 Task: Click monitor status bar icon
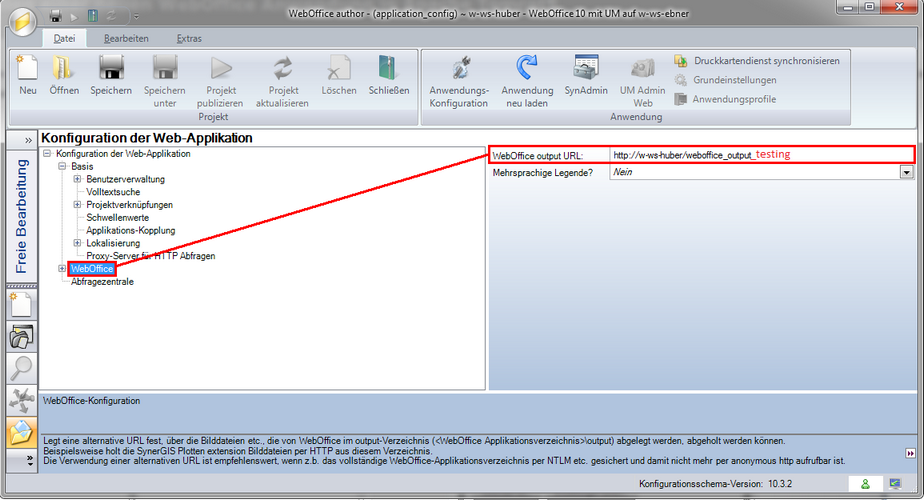[895, 484]
